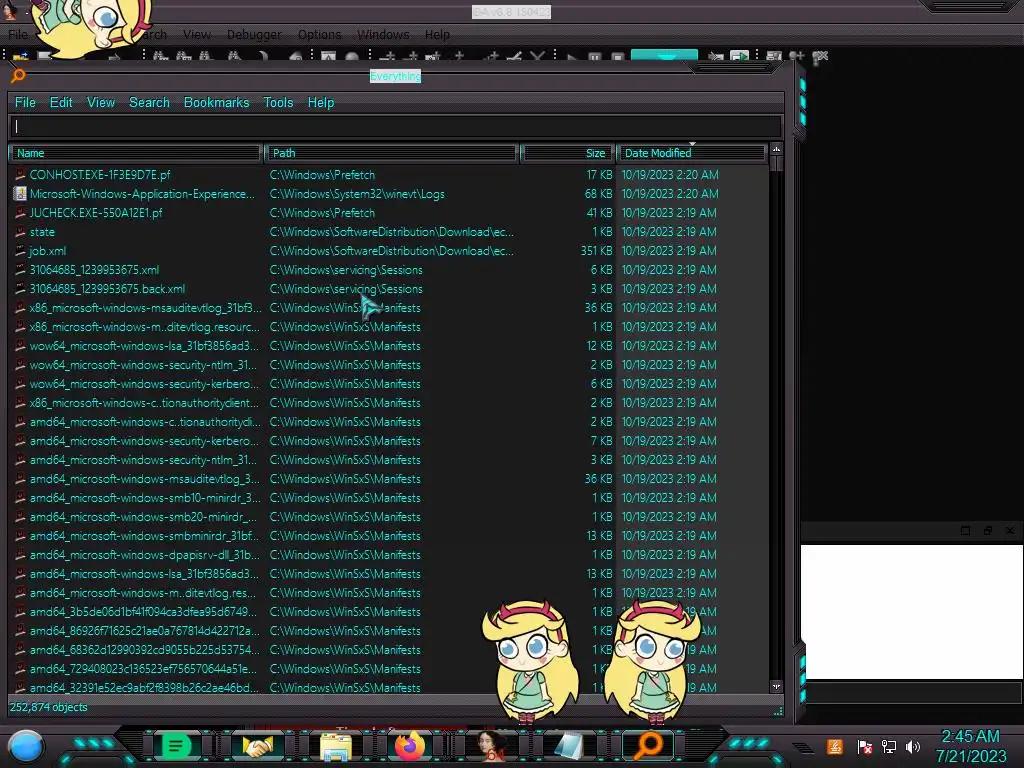Viewport: 1024px width, 768px height.
Task: Click the 351 KB size cell
Action: (x=596, y=251)
